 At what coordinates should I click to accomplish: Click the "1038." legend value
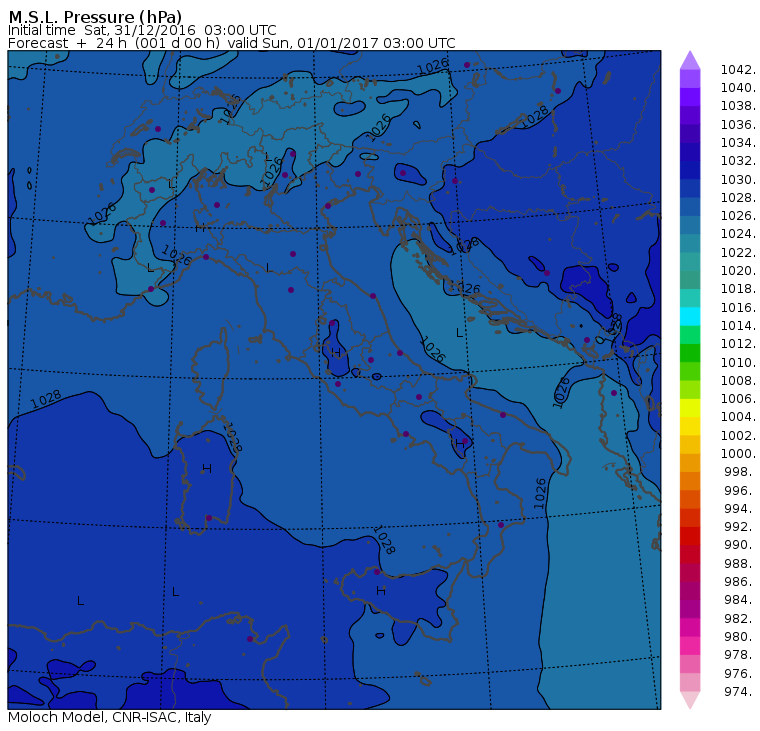[x=738, y=106]
